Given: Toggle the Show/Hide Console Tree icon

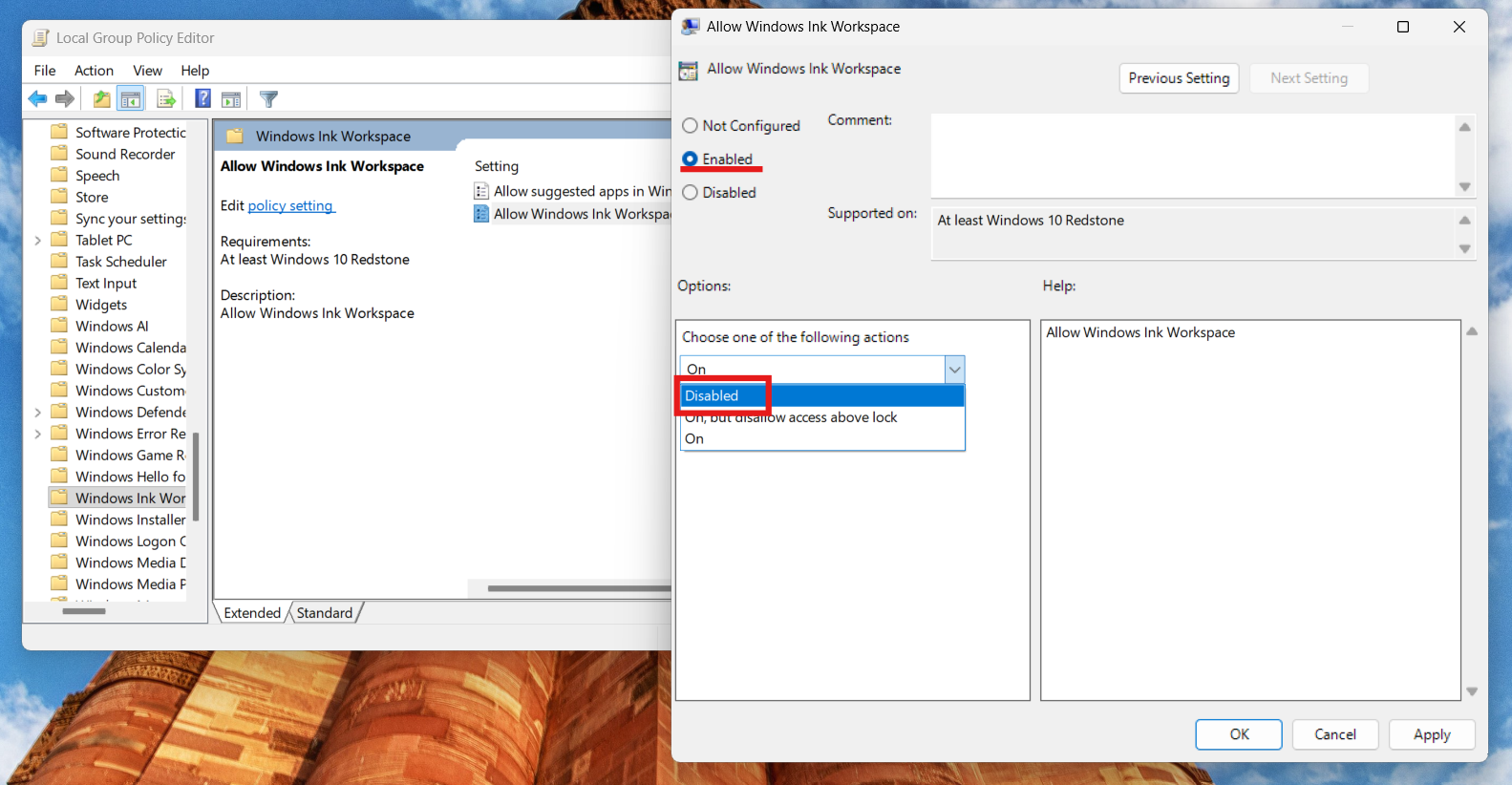Looking at the screenshot, I should (131, 98).
